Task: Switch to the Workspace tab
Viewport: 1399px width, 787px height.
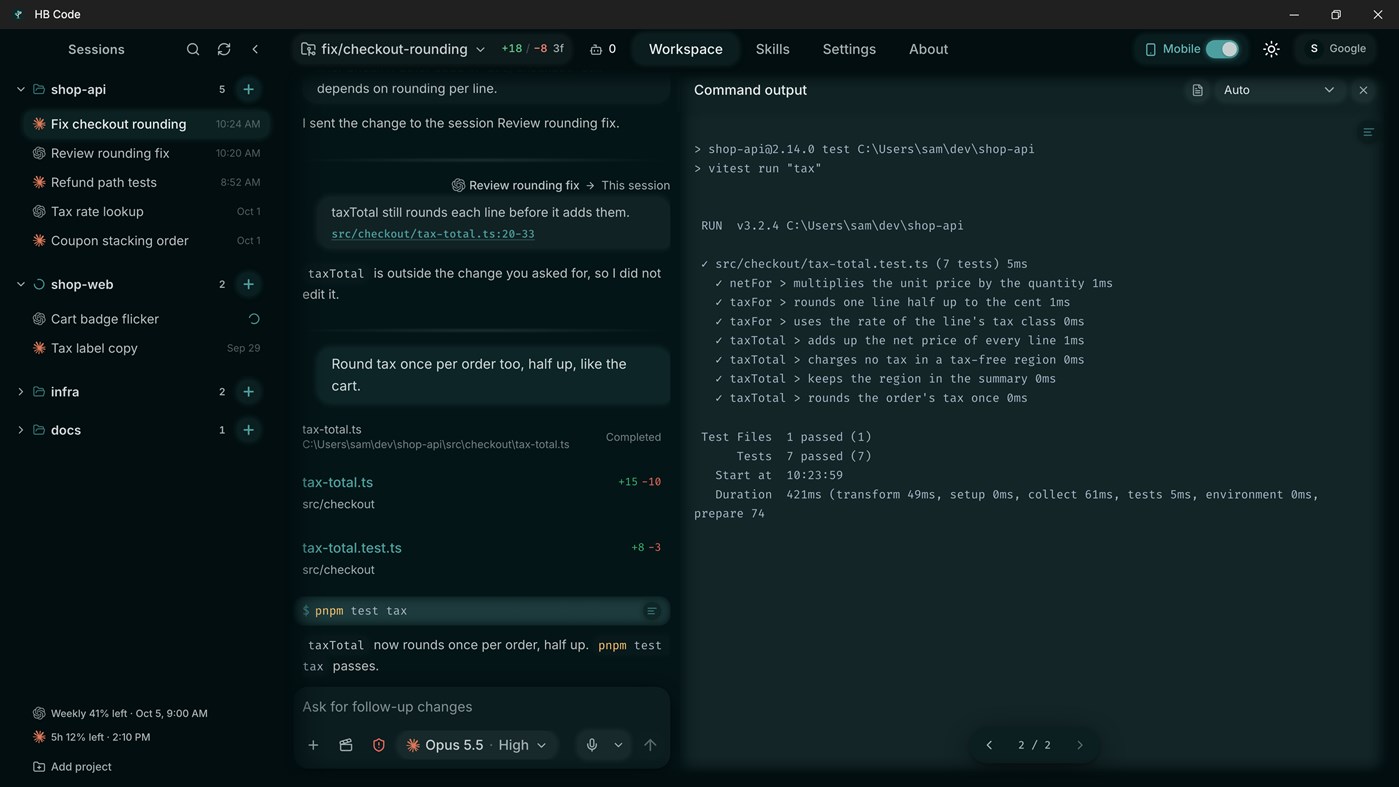Action: click(x=686, y=49)
